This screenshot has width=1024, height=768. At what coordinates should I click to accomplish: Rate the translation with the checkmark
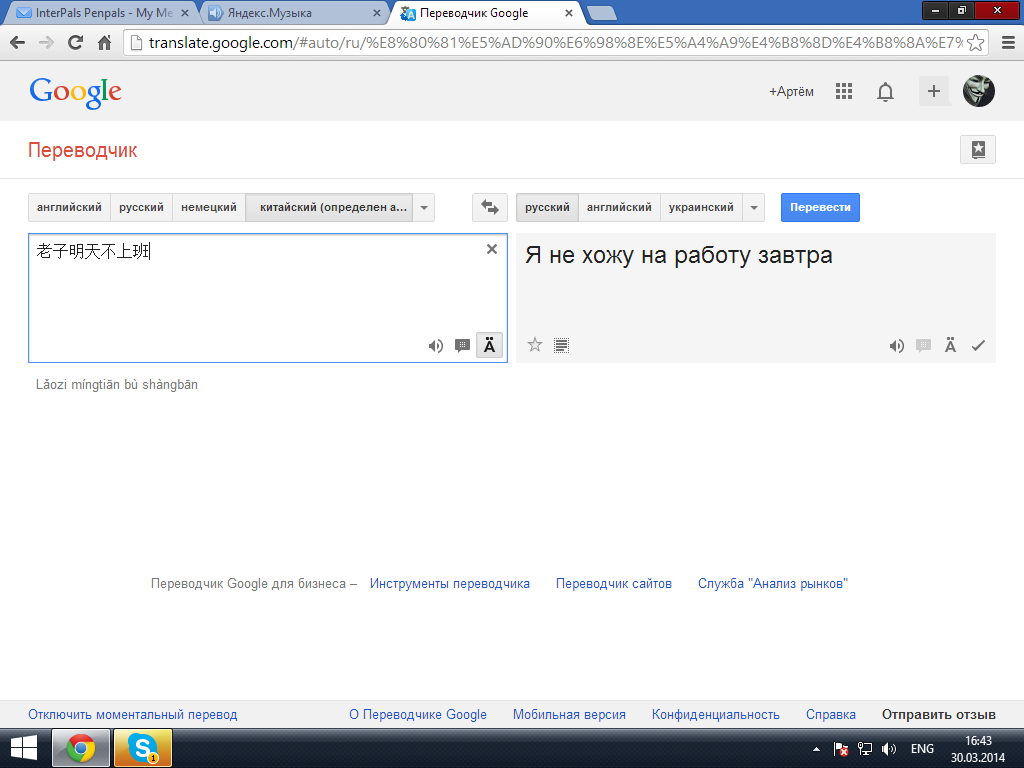[x=978, y=345]
